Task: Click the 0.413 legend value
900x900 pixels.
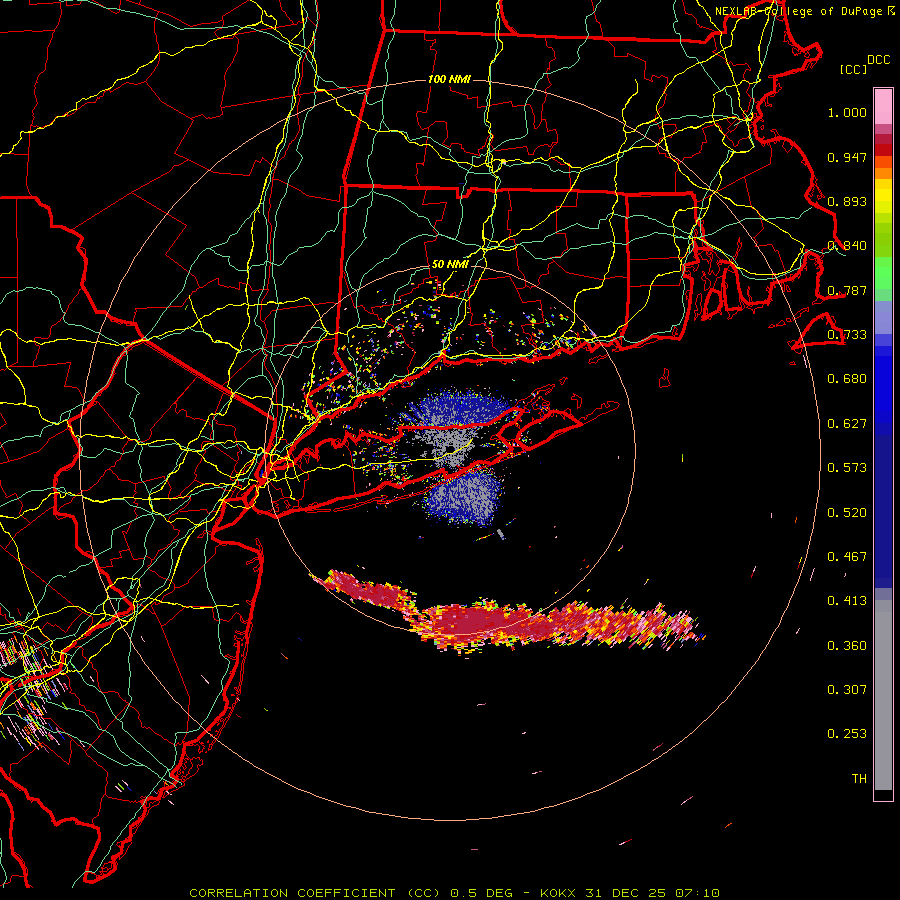Action: (x=847, y=601)
